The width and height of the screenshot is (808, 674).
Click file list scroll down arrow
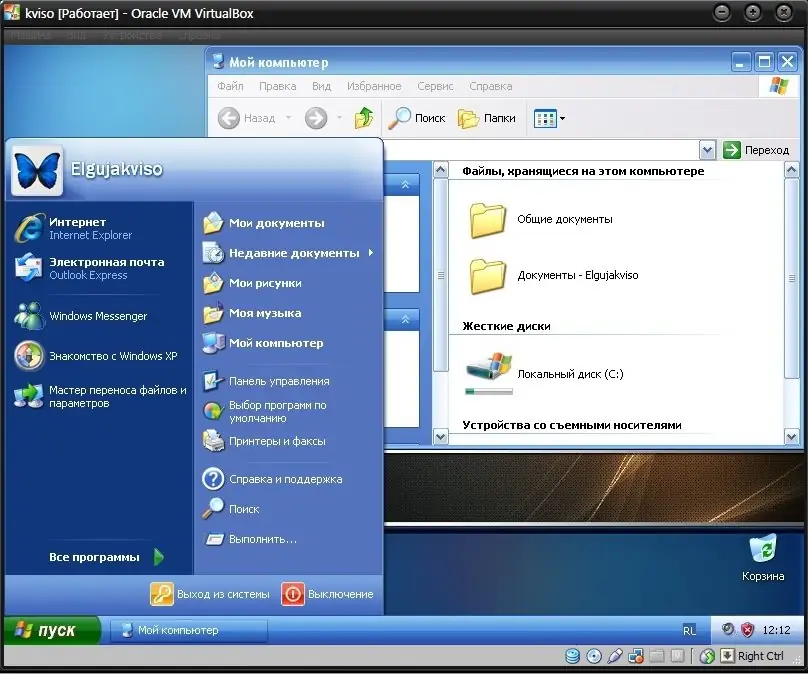[x=792, y=436]
